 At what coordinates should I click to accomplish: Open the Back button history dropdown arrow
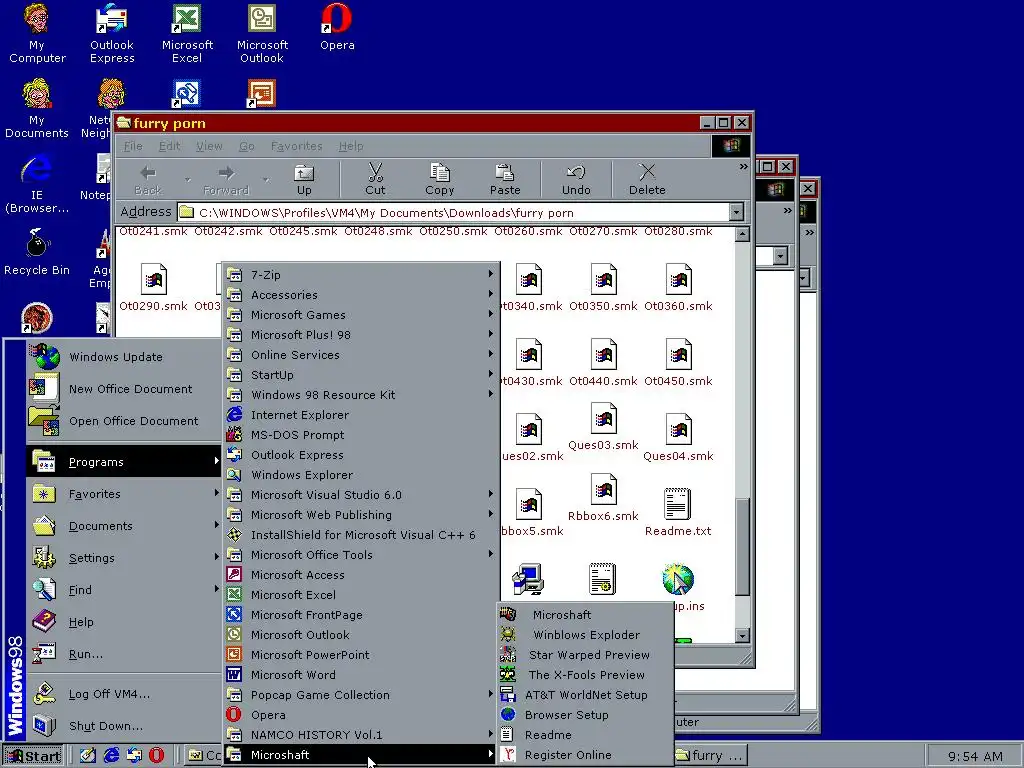(187, 179)
